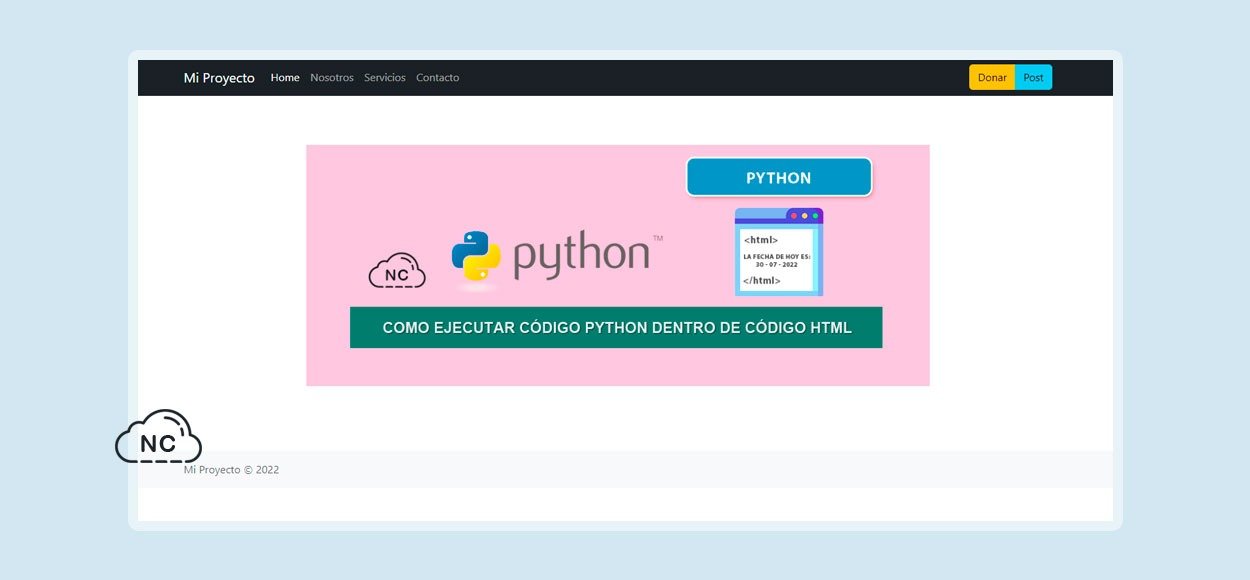This screenshot has height=580, width=1250.
Task: Go to the Nosotros page
Action: point(332,78)
